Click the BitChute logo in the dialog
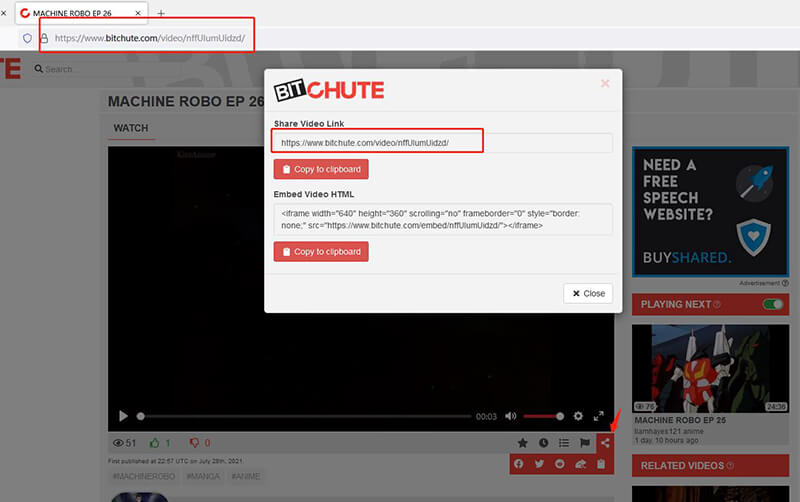 [x=329, y=90]
